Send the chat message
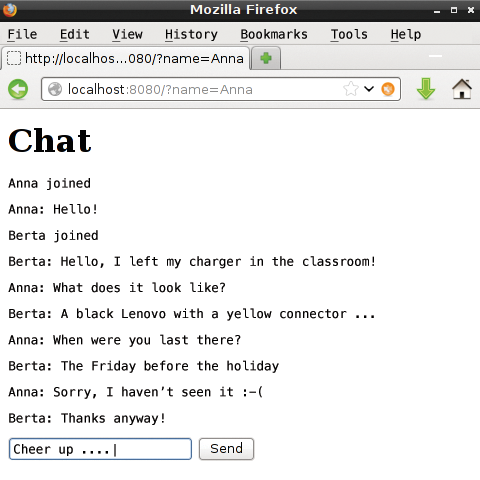480x480 pixels. (x=226, y=449)
